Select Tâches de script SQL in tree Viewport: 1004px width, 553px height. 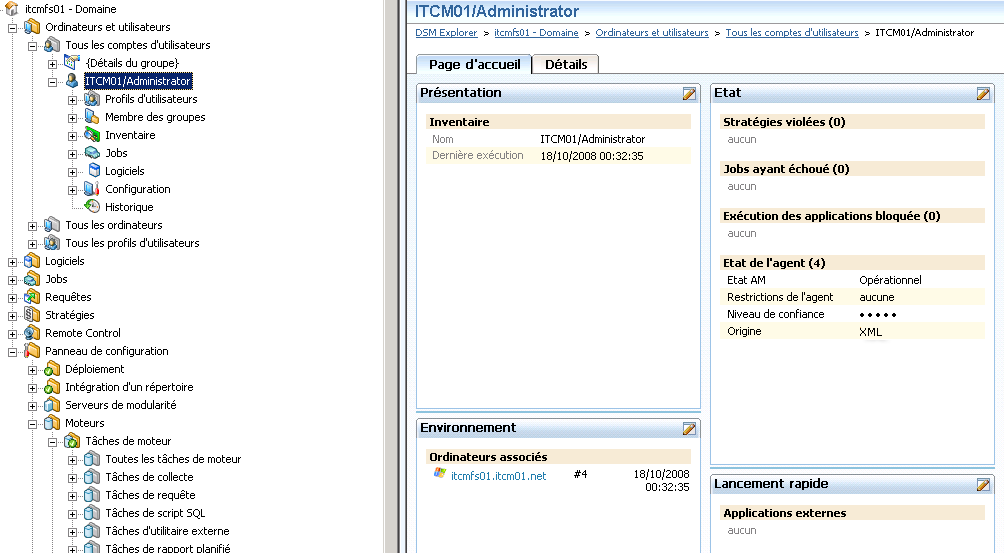155,513
